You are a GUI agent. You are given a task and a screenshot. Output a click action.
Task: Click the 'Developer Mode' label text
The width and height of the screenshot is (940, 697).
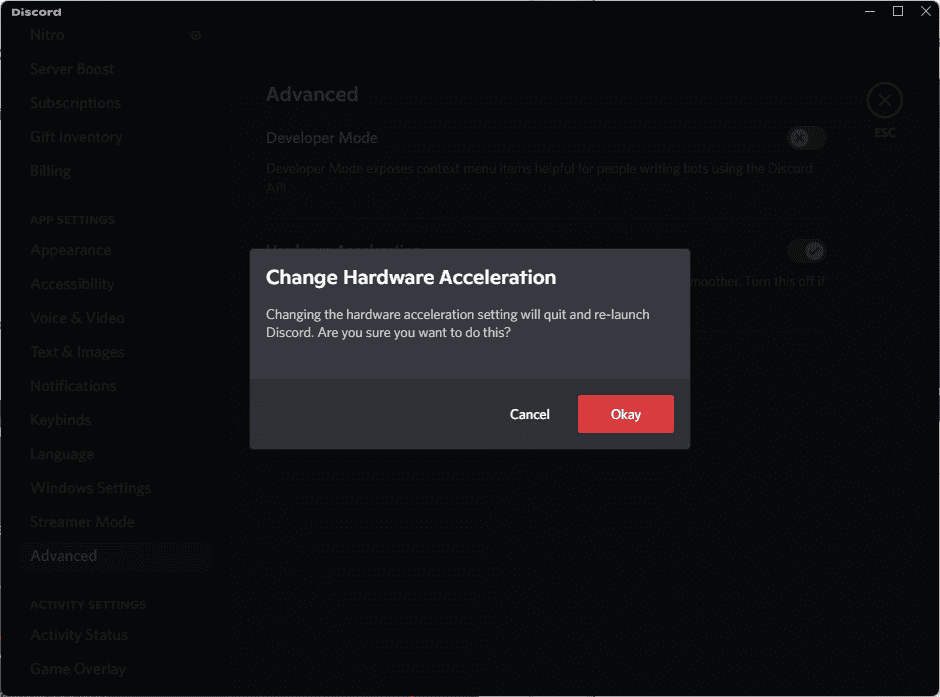coord(322,138)
